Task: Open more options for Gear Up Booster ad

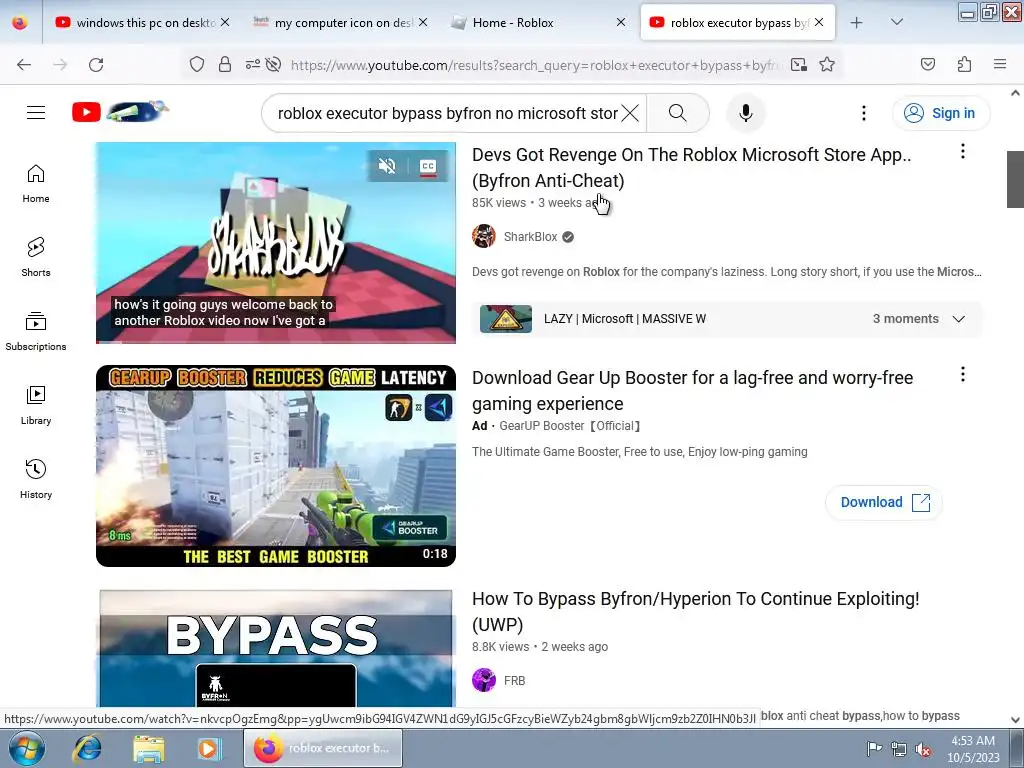Action: click(963, 374)
